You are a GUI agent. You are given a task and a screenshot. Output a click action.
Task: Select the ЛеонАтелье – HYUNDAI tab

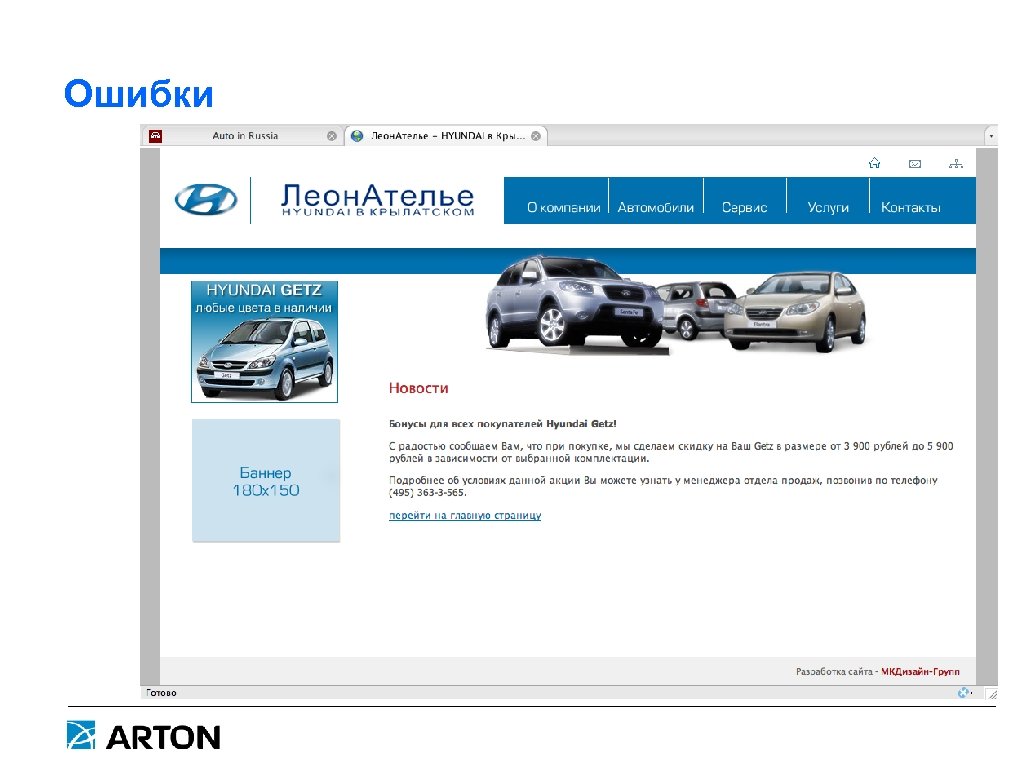[x=447, y=136]
